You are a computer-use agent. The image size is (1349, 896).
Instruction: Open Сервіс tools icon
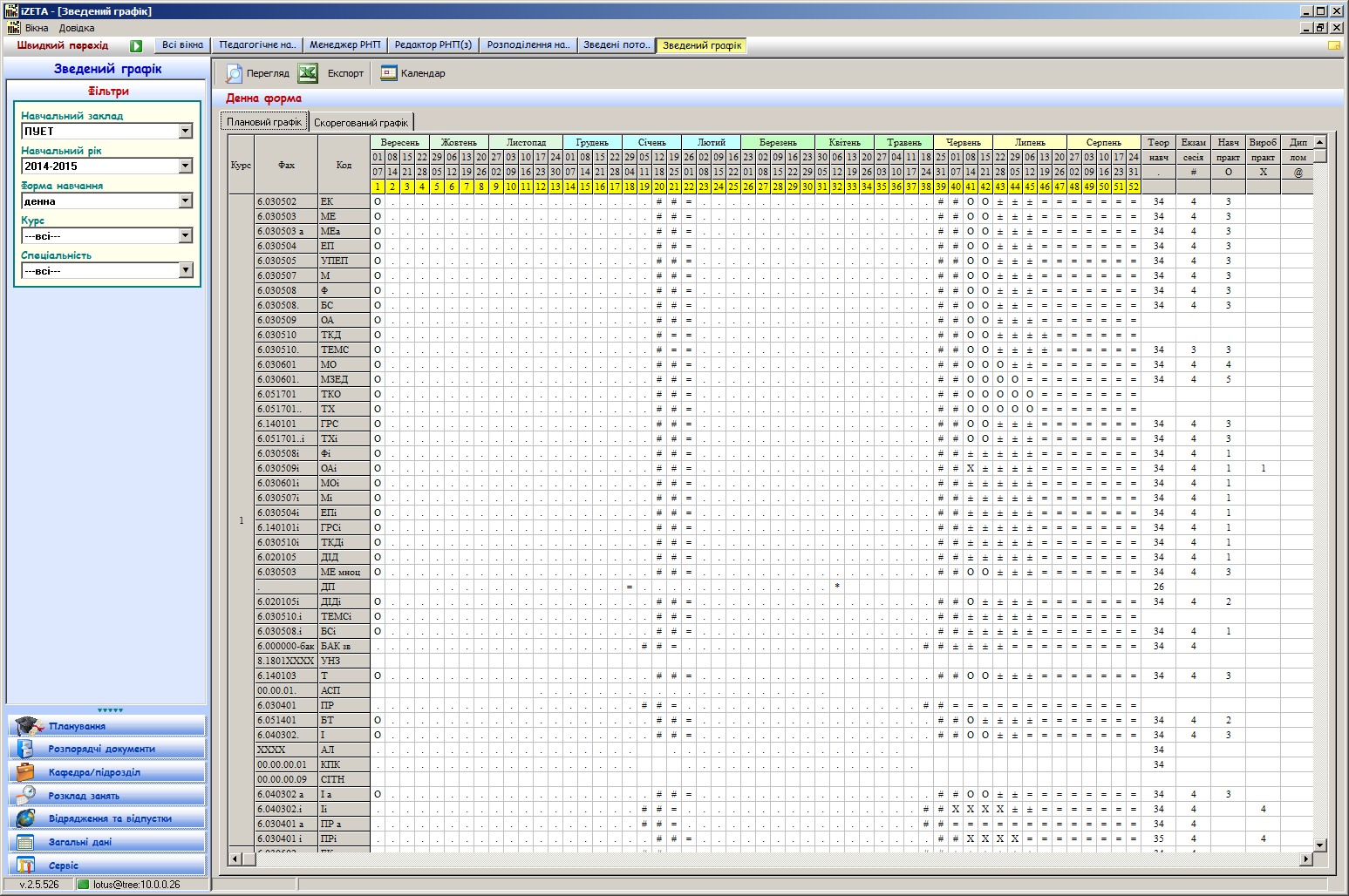coord(25,865)
